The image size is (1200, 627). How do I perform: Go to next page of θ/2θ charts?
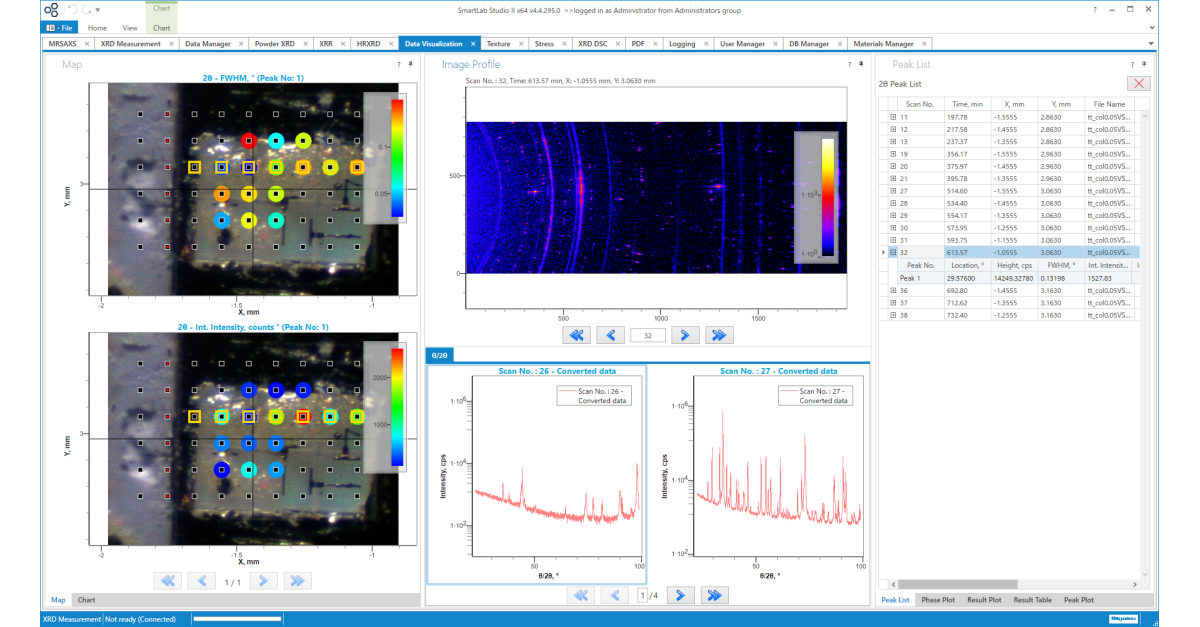tap(680, 595)
